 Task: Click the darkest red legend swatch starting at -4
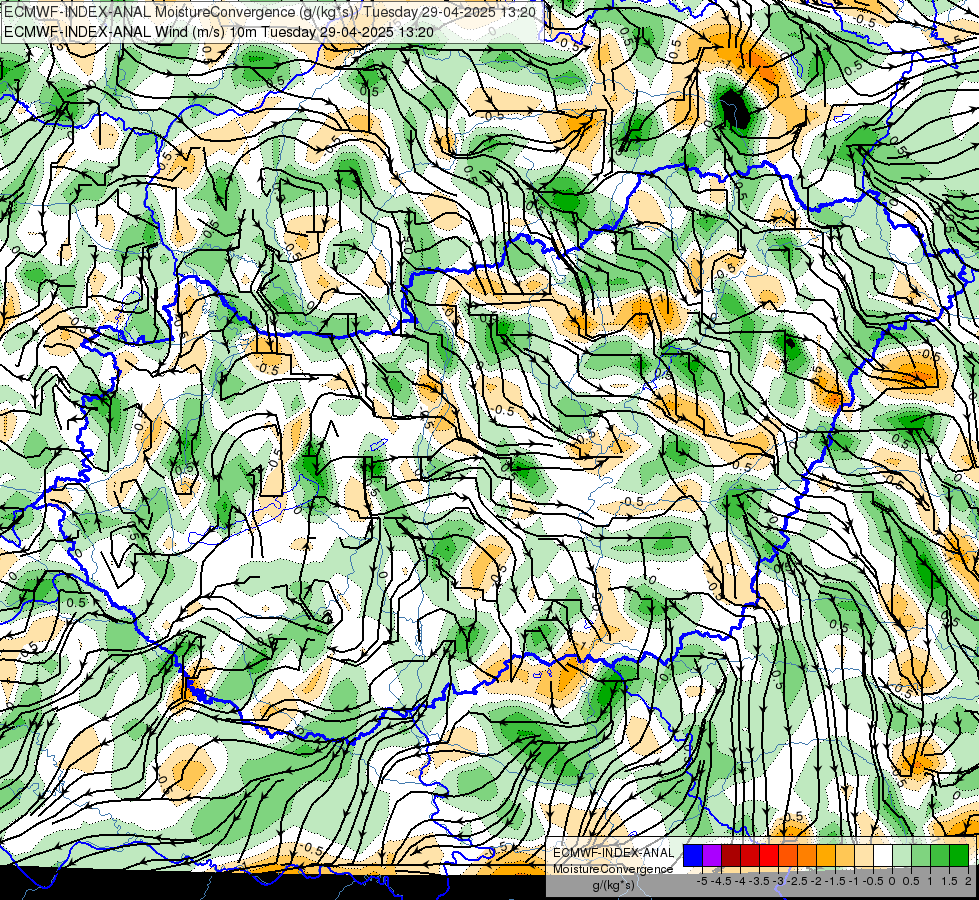point(731,856)
